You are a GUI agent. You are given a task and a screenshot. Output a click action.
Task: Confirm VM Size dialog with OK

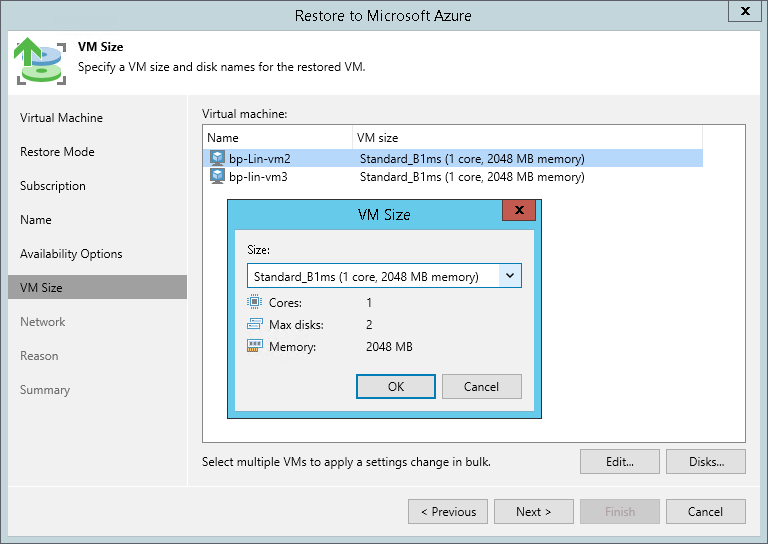tap(396, 387)
